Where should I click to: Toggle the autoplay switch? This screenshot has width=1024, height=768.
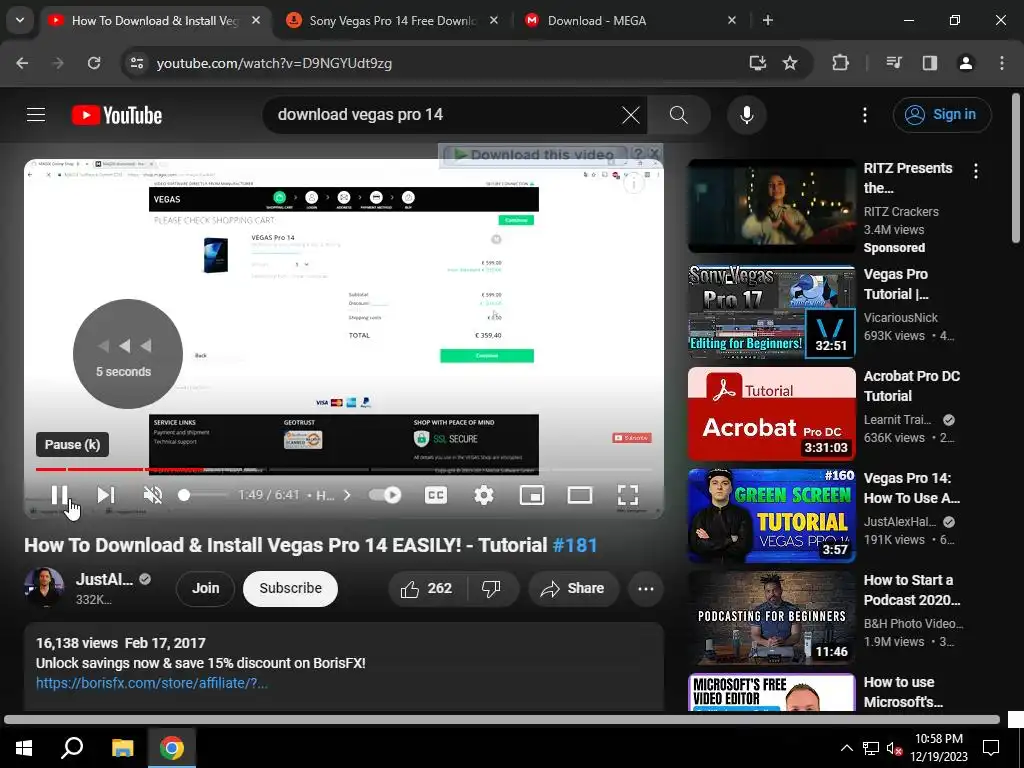click(x=385, y=495)
